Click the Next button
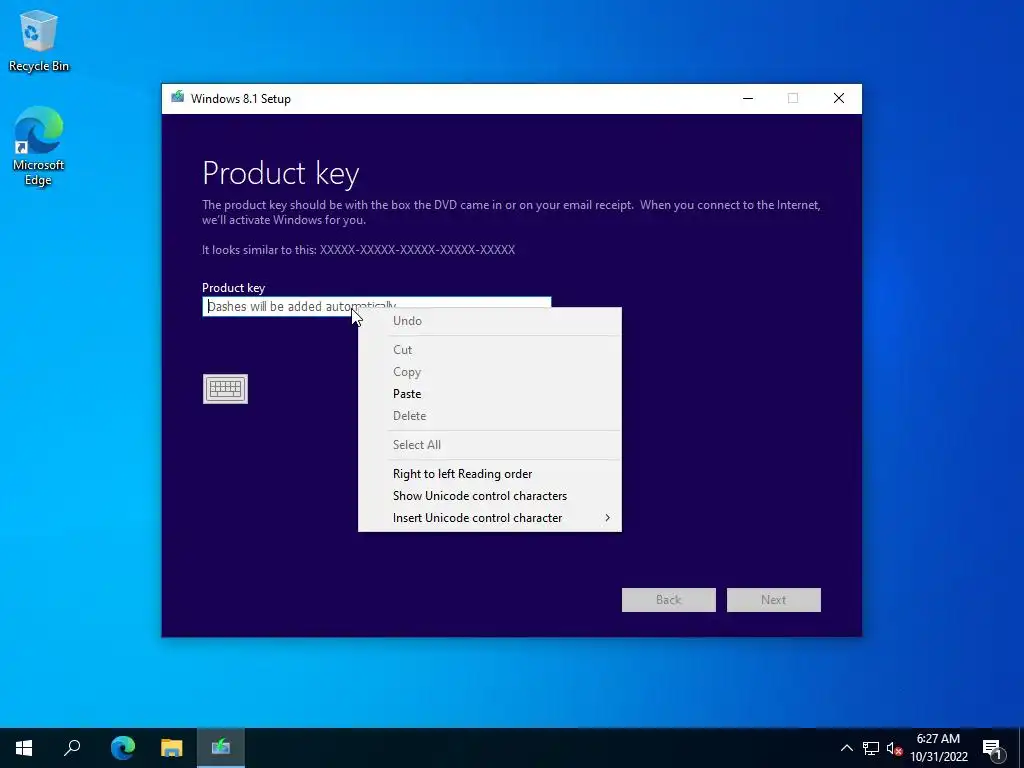This screenshot has height=768, width=1024. pos(774,600)
